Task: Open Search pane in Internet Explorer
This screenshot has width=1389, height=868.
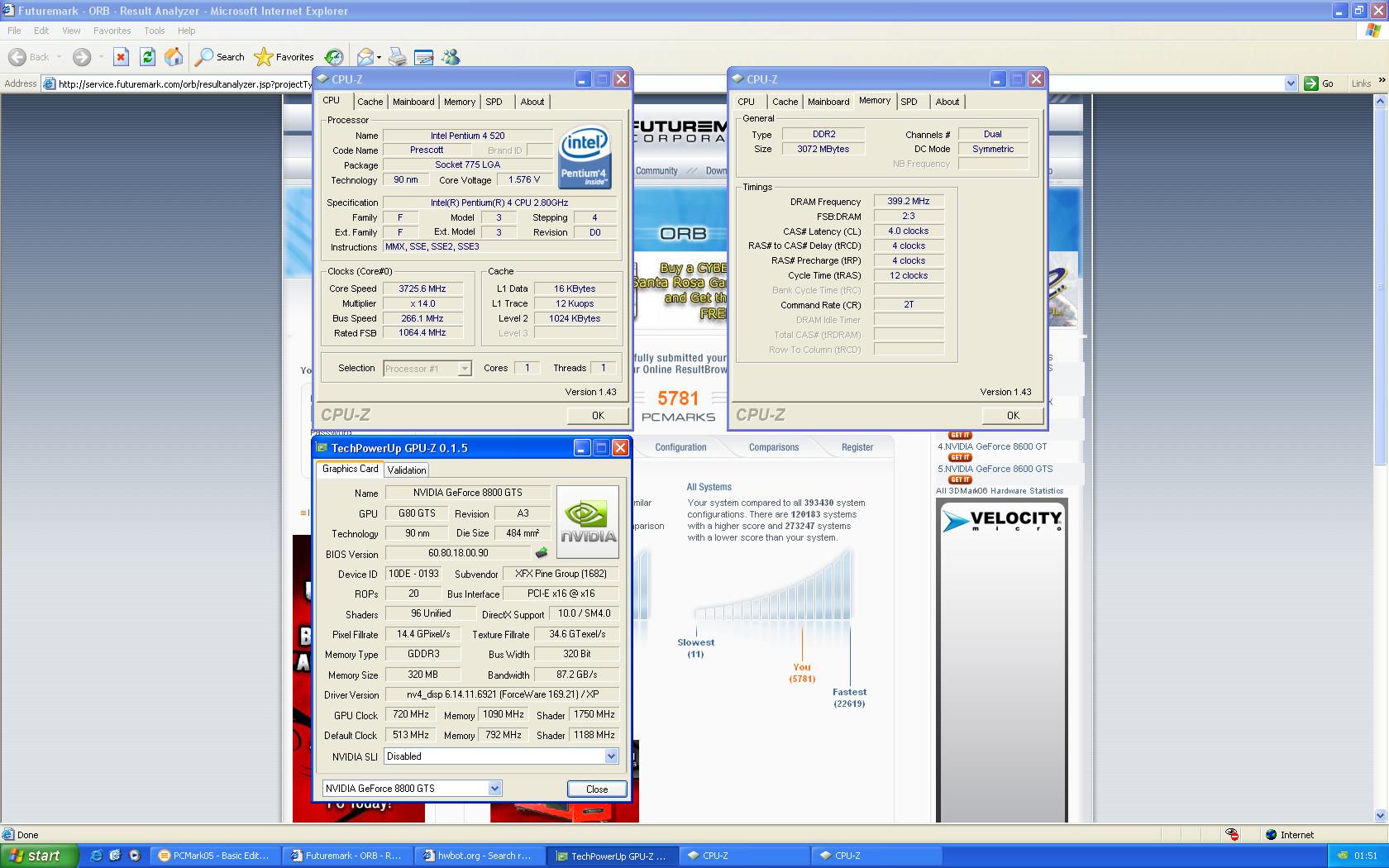Action: pos(220,57)
